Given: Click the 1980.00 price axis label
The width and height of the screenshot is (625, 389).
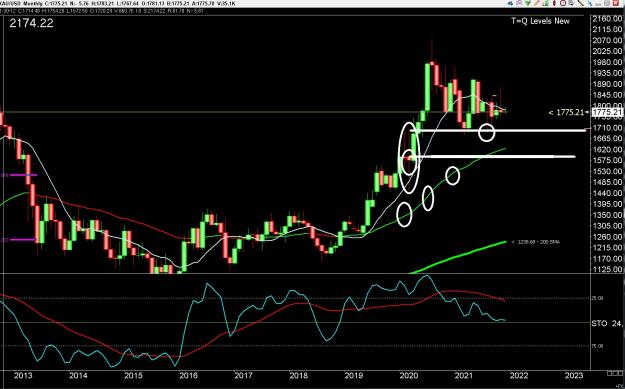Looking at the screenshot, I should pos(608,62).
